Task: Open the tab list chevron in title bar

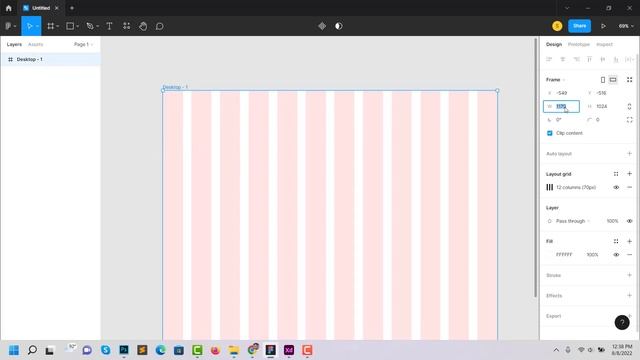Action: pos(567,8)
